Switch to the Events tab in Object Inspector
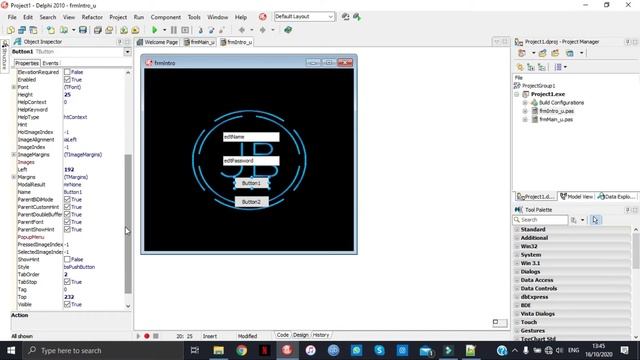Screen dimensions: 640x360 [51, 63]
